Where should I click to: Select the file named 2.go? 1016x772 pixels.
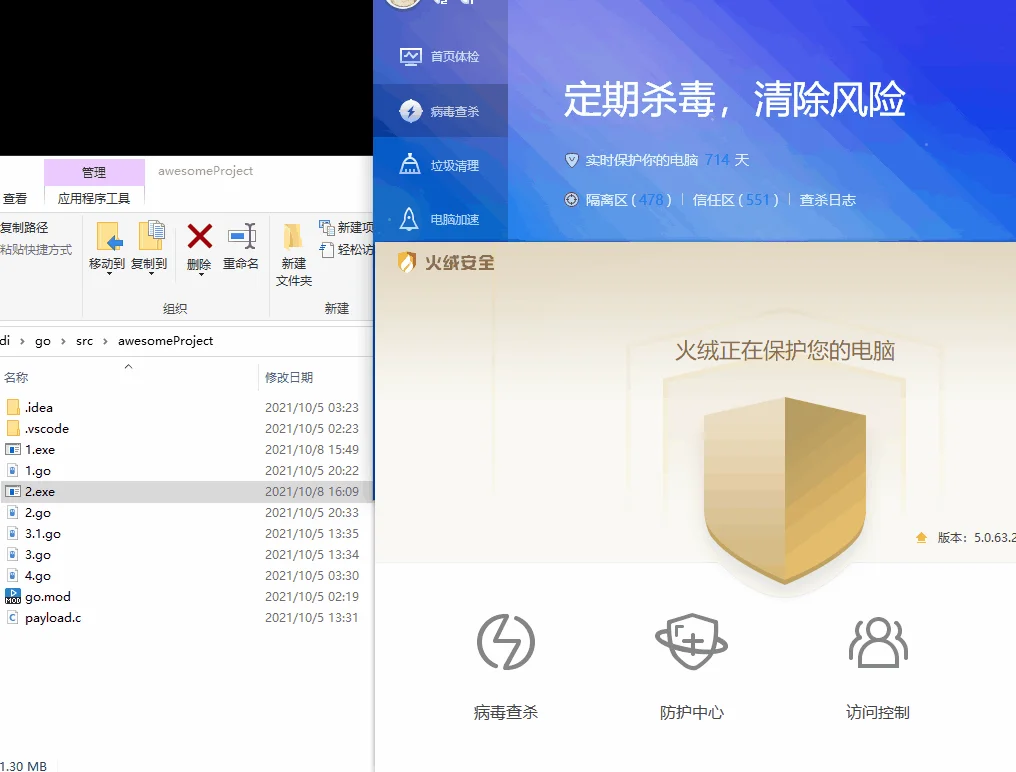tap(38, 513)
